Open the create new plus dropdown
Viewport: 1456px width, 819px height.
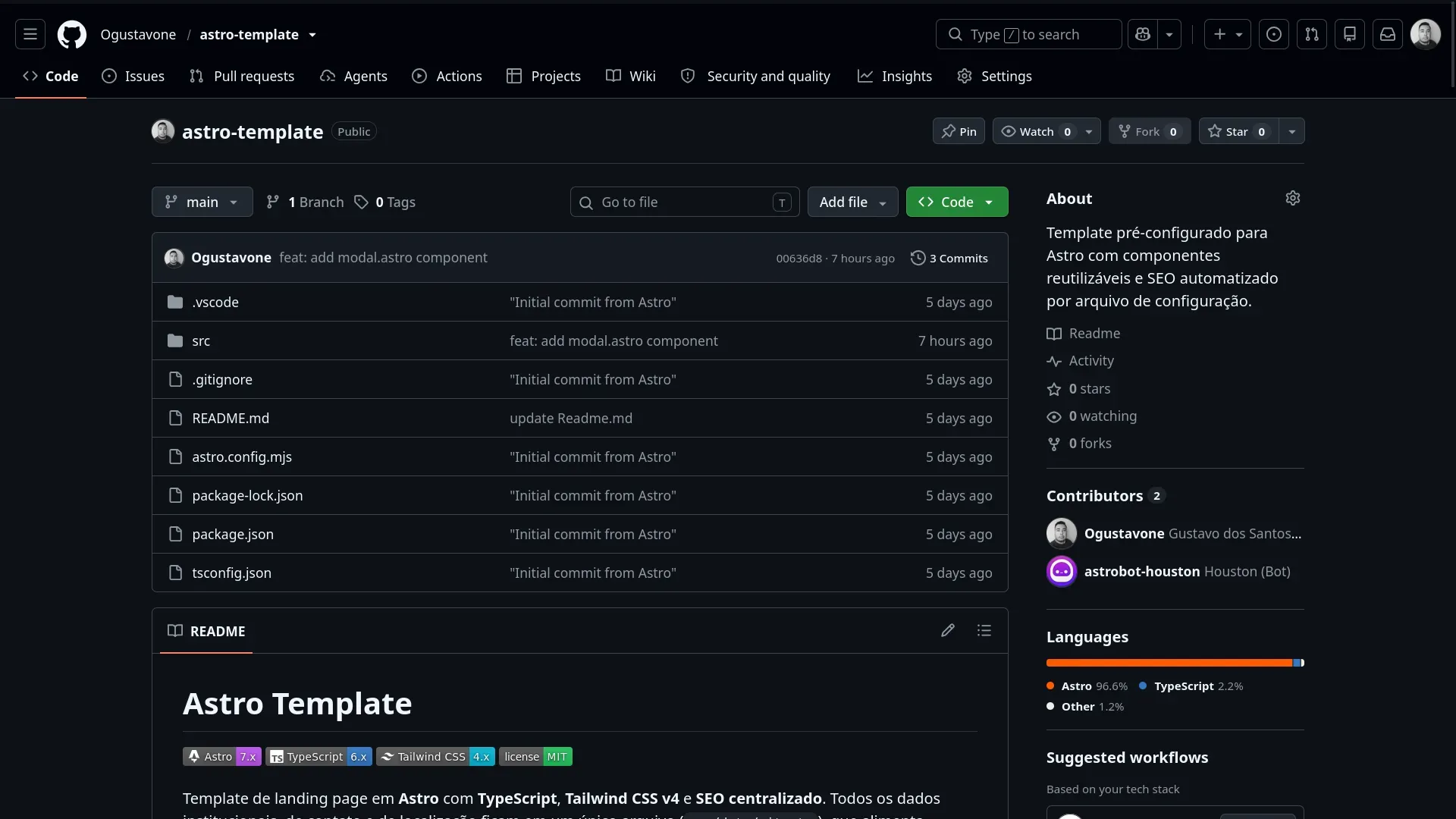[1228, 34]
